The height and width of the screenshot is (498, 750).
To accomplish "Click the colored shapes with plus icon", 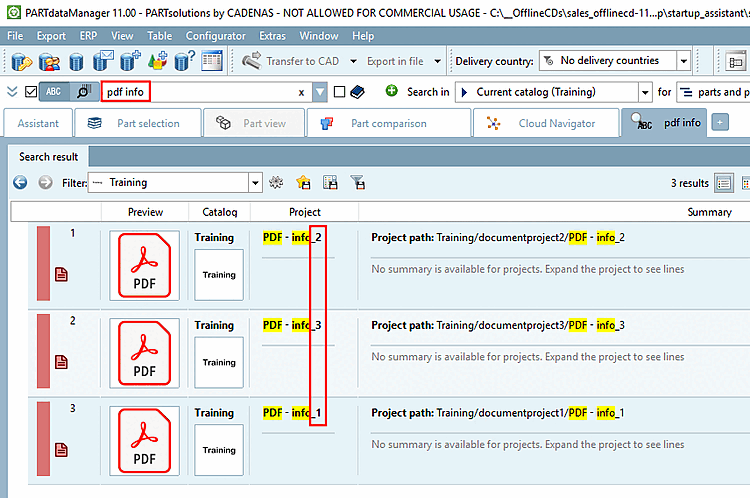I will coord(157,61).
